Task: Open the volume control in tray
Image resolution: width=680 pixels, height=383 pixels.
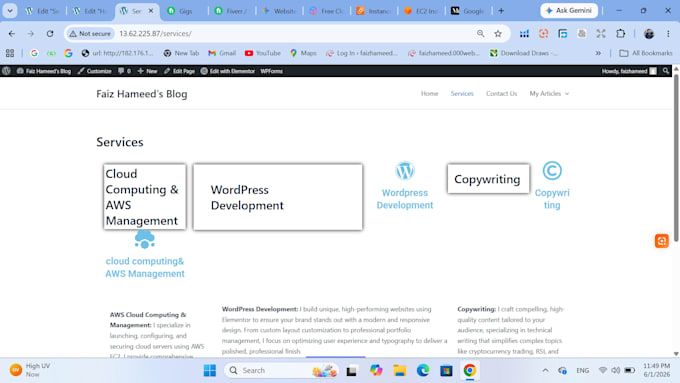Action: 615,370
